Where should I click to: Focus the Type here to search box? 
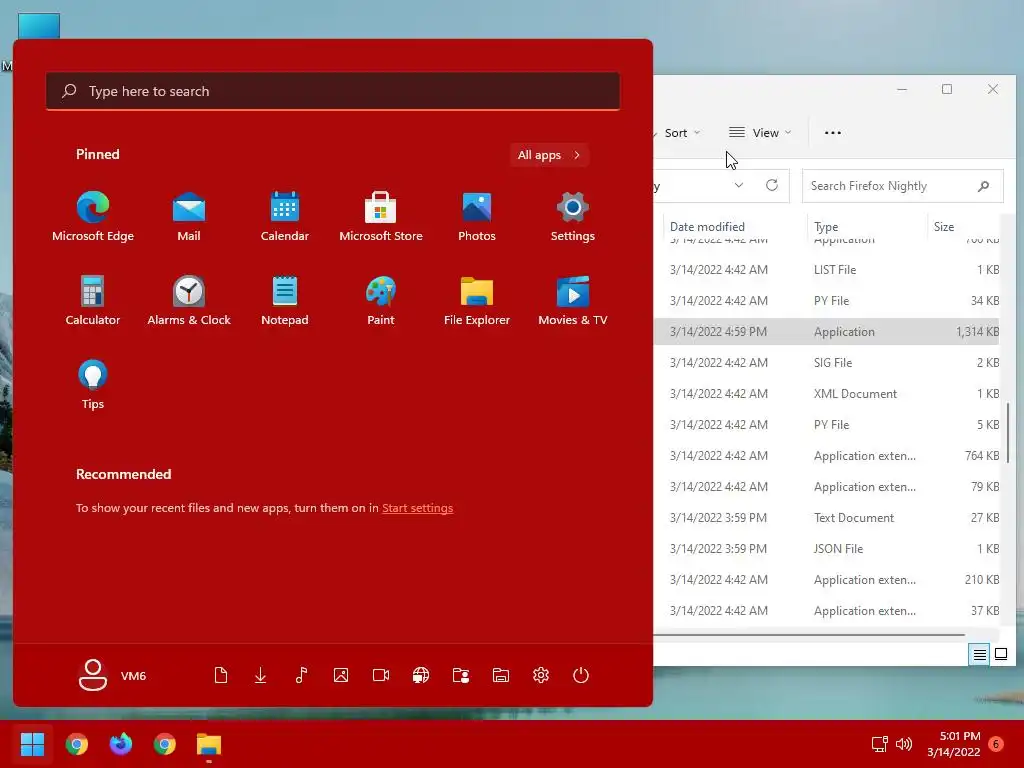[333, 91]
